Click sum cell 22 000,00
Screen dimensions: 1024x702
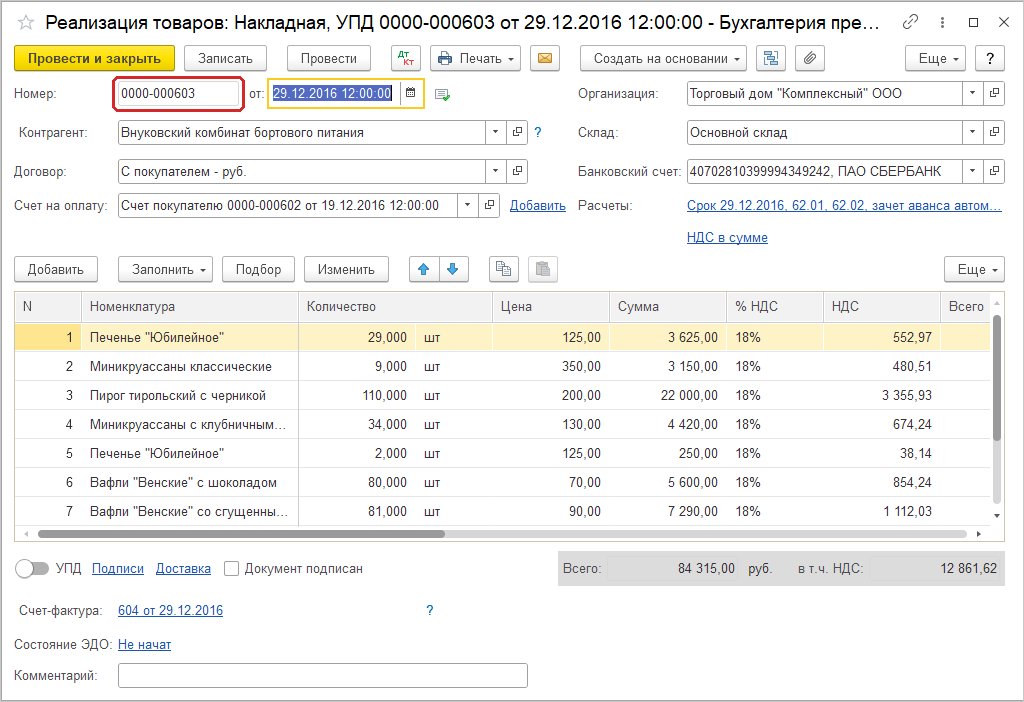668,396
